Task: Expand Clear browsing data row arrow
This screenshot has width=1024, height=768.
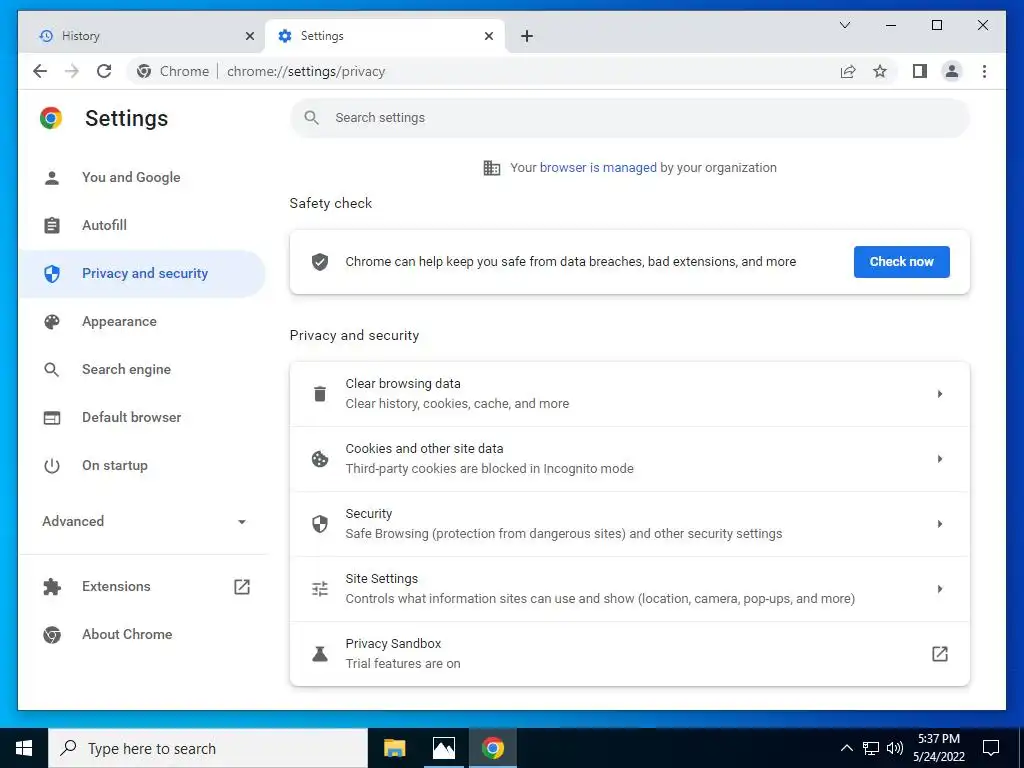Action: click(940, 394)
